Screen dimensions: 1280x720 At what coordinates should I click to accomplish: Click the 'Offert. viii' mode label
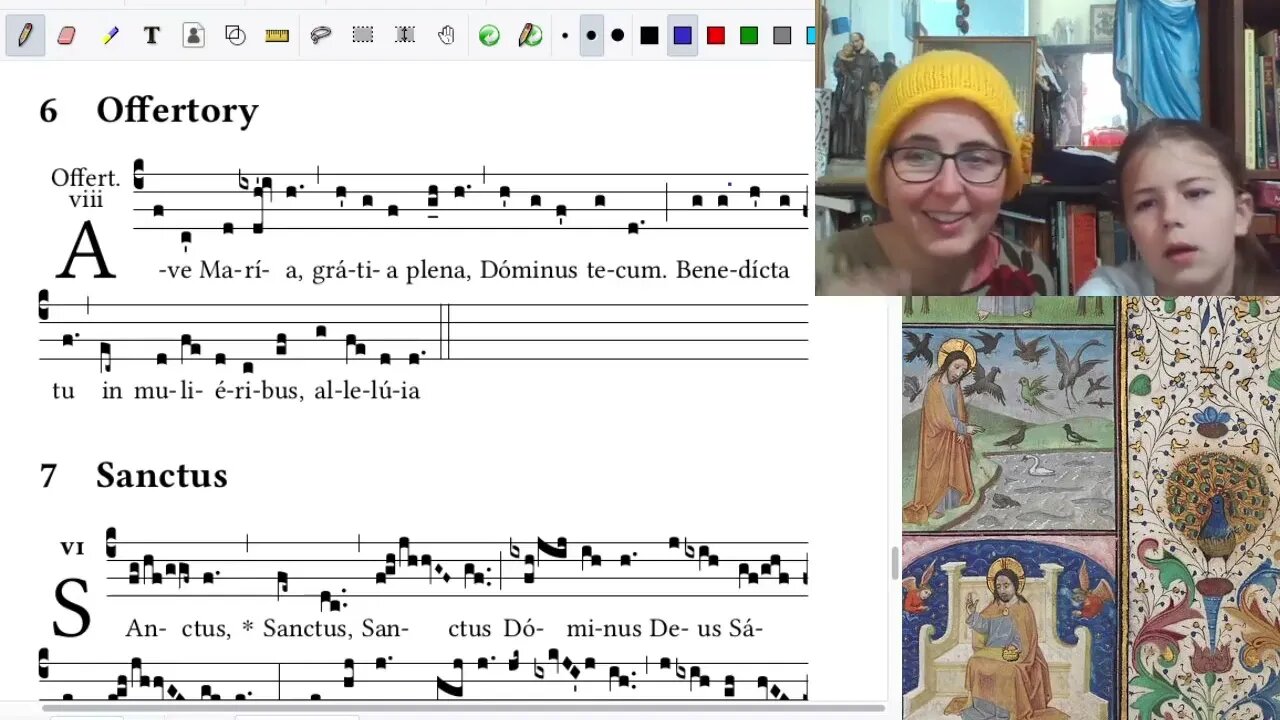85,188
